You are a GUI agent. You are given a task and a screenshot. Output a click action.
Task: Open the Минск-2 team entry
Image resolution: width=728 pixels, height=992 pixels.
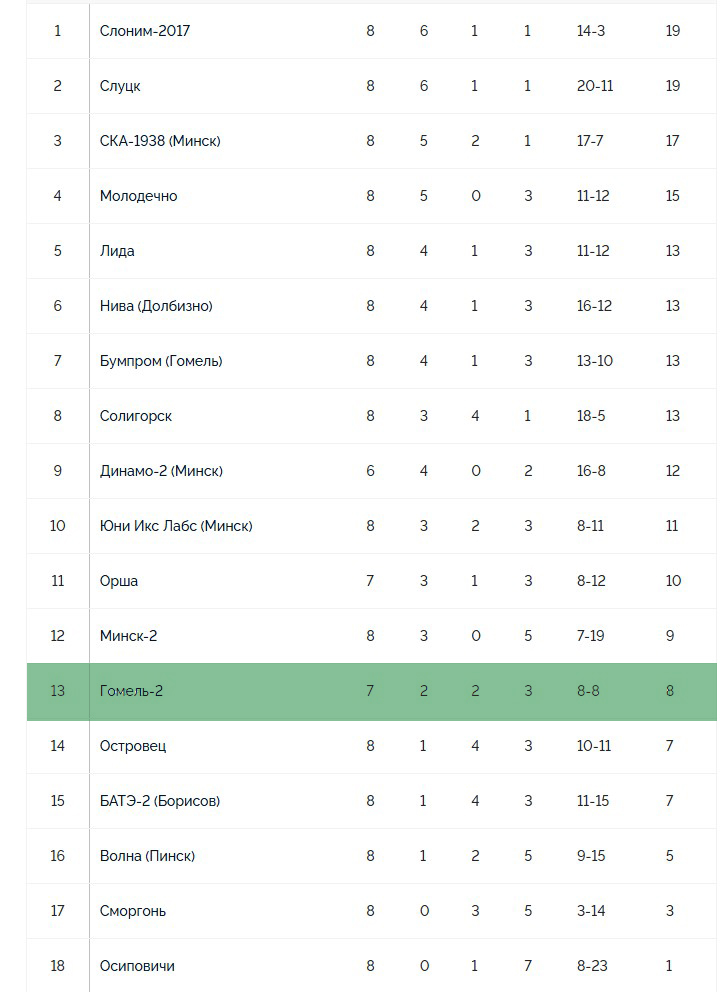(128, 636)
